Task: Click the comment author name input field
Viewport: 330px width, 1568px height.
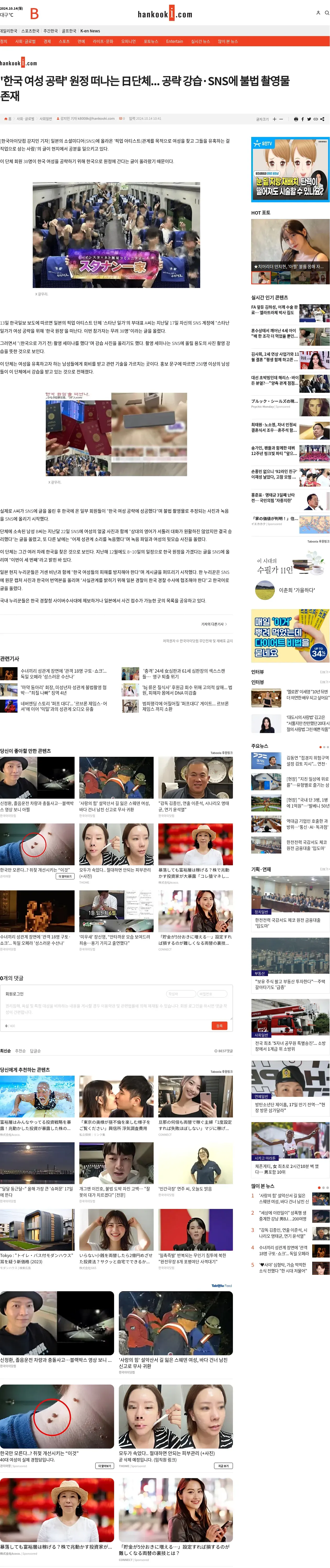Action: [x=181, y=994]
